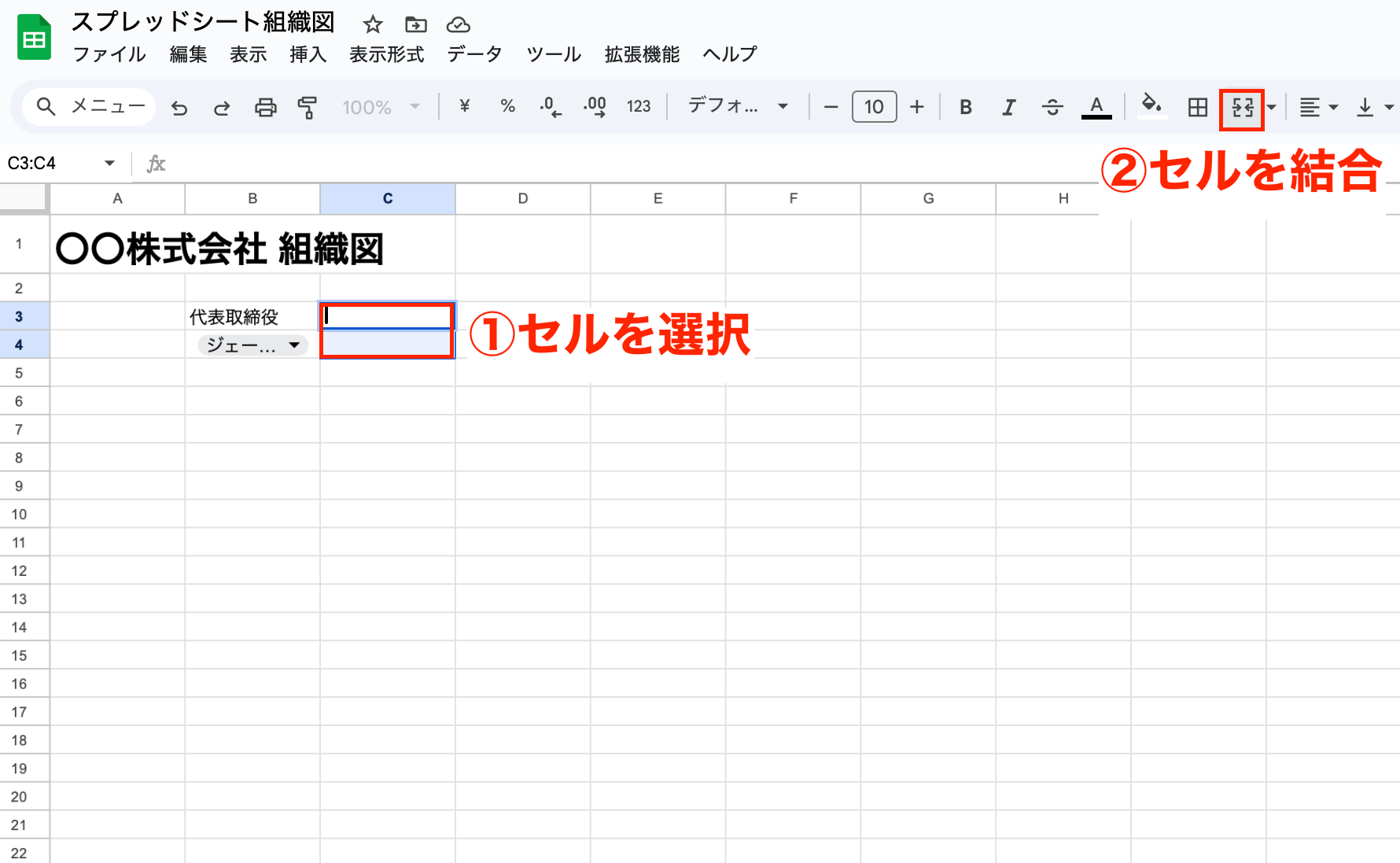Click the borders icon

[1196, 108]
